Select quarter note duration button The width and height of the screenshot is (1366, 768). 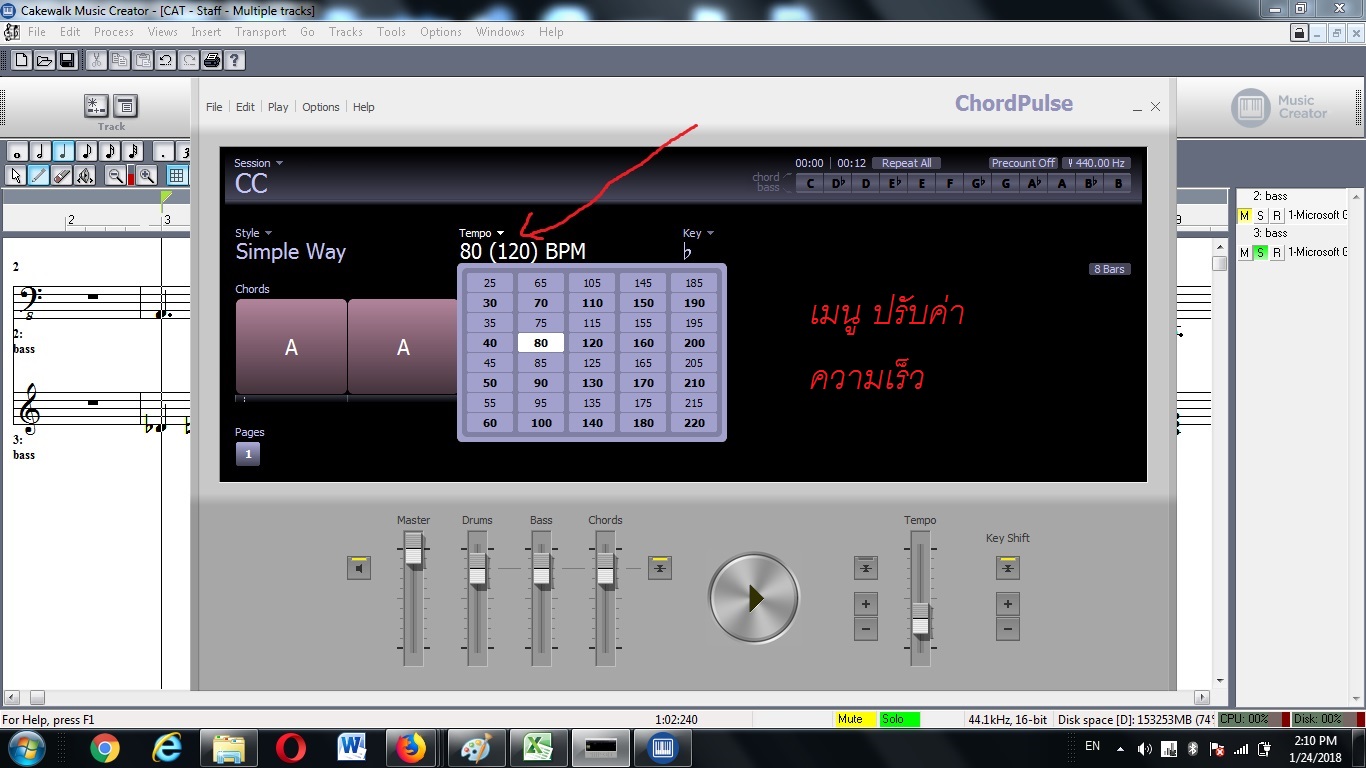click(x=63, y=152)
